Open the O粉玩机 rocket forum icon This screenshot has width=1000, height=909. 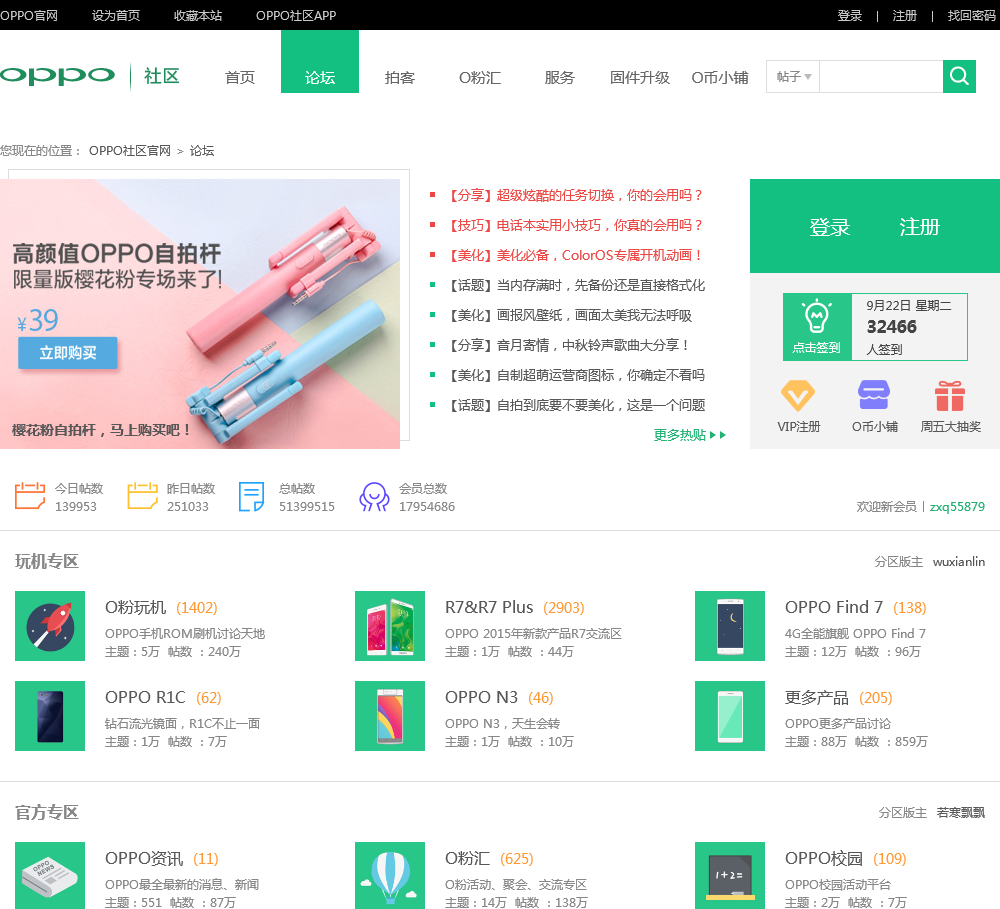click(50, 626)
